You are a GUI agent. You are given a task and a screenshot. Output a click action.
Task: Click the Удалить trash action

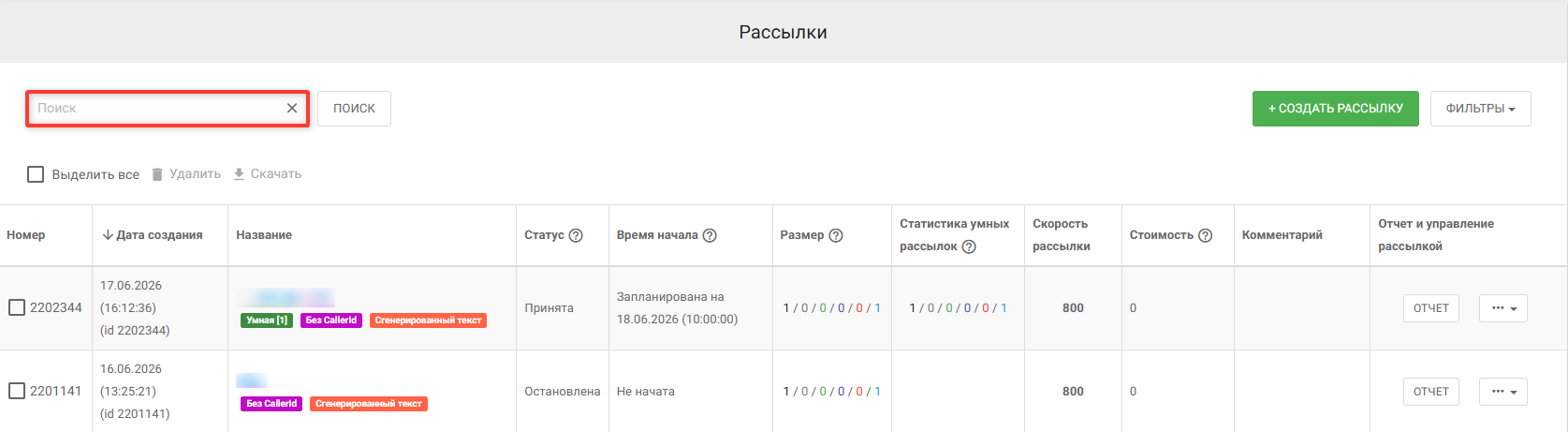(186, 174)
